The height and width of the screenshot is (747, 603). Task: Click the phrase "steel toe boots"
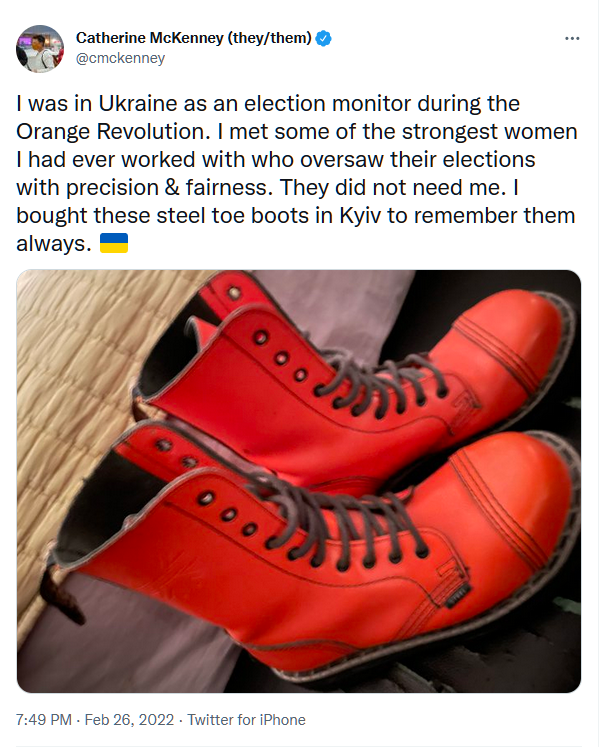tap(216, 217)
